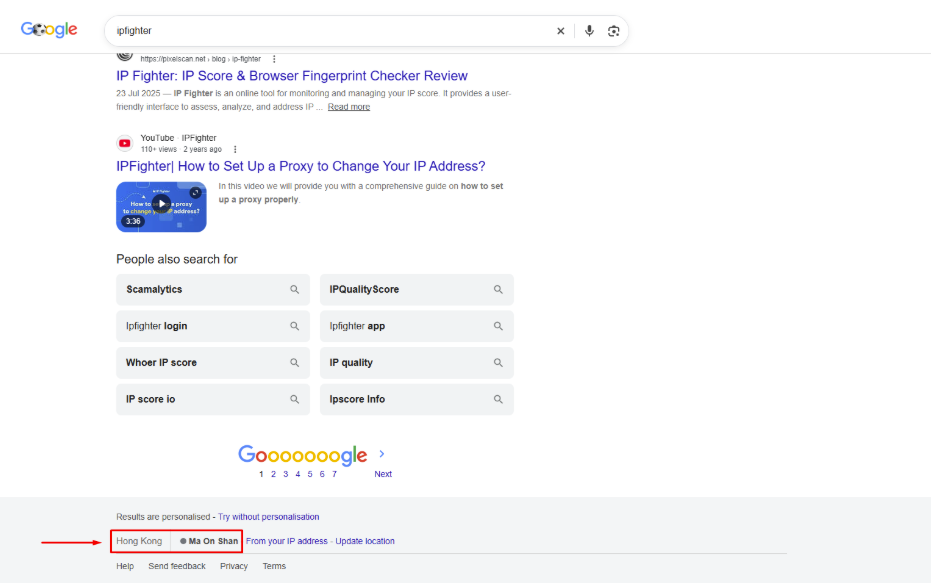Viewport: 931px width, 583px height.
Task: Open the Terms footer link
Action: (x=274, y=566)
